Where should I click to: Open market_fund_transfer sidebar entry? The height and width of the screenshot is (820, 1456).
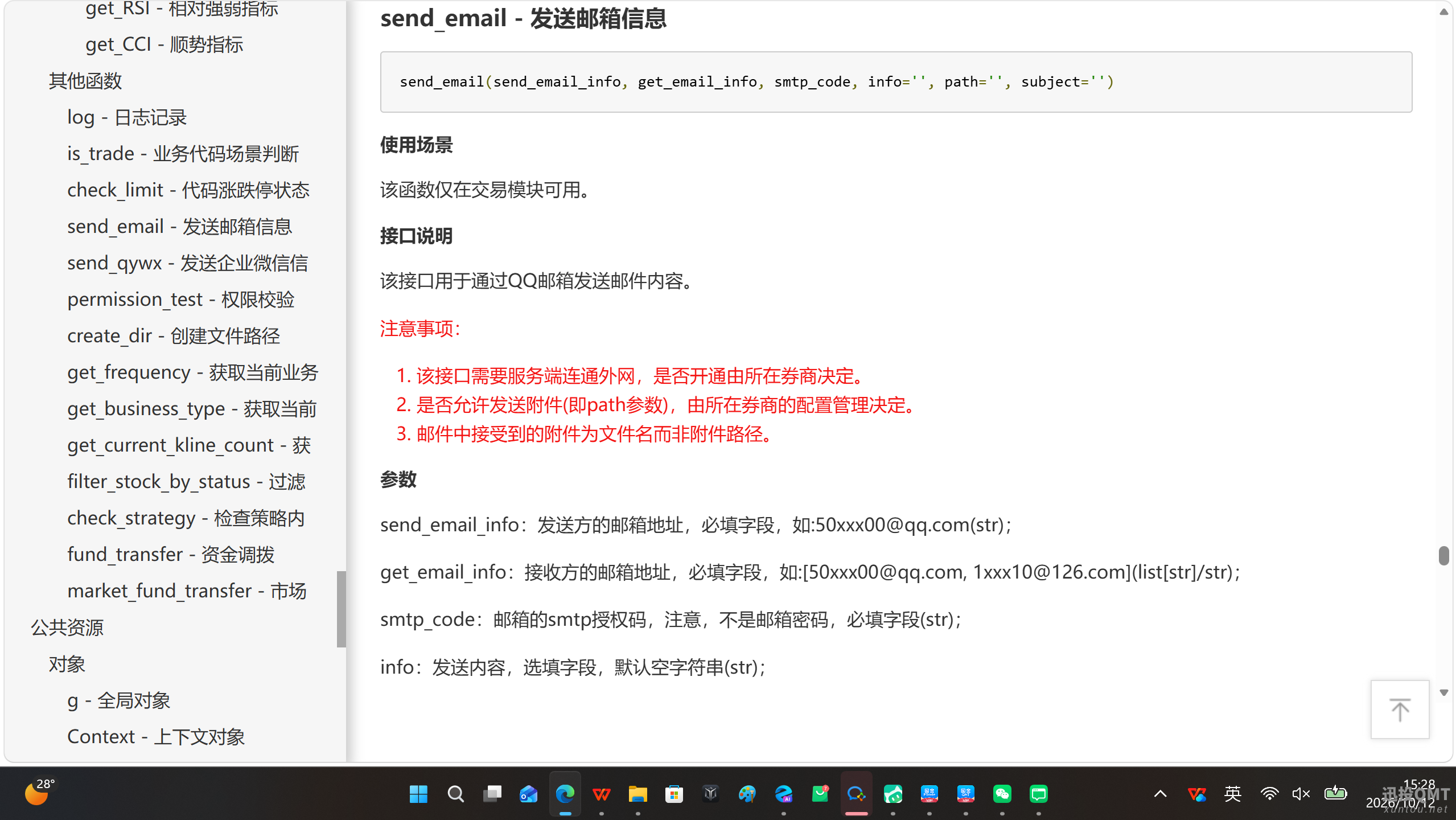click(187, 591)
